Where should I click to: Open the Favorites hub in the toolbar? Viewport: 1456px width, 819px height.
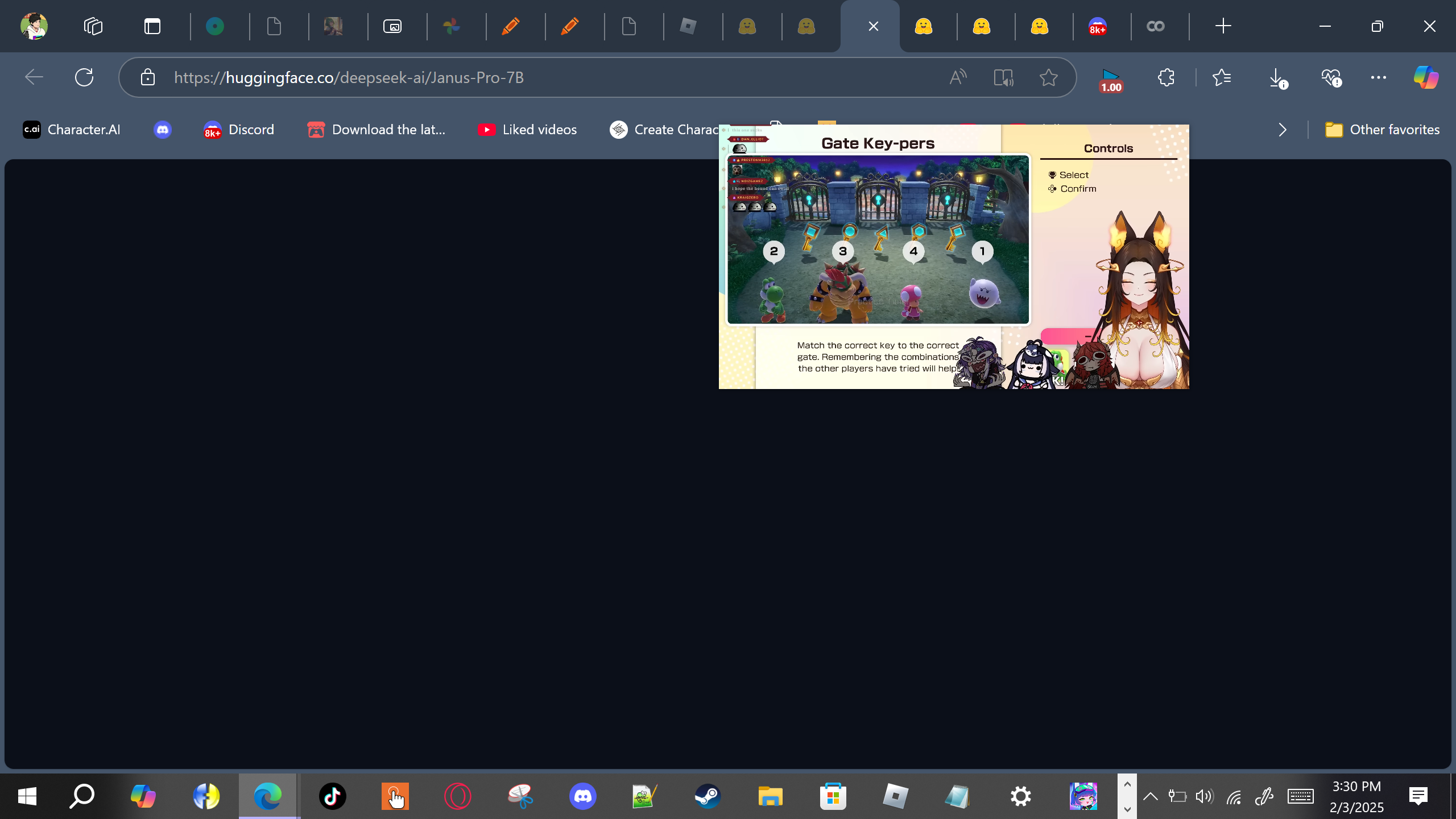point(1222,77)
